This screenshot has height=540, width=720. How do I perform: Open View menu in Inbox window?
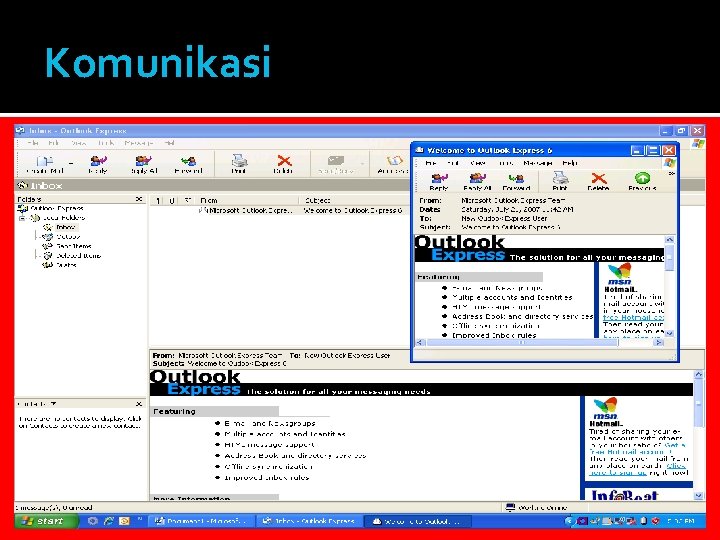click(x=79, y=143)
